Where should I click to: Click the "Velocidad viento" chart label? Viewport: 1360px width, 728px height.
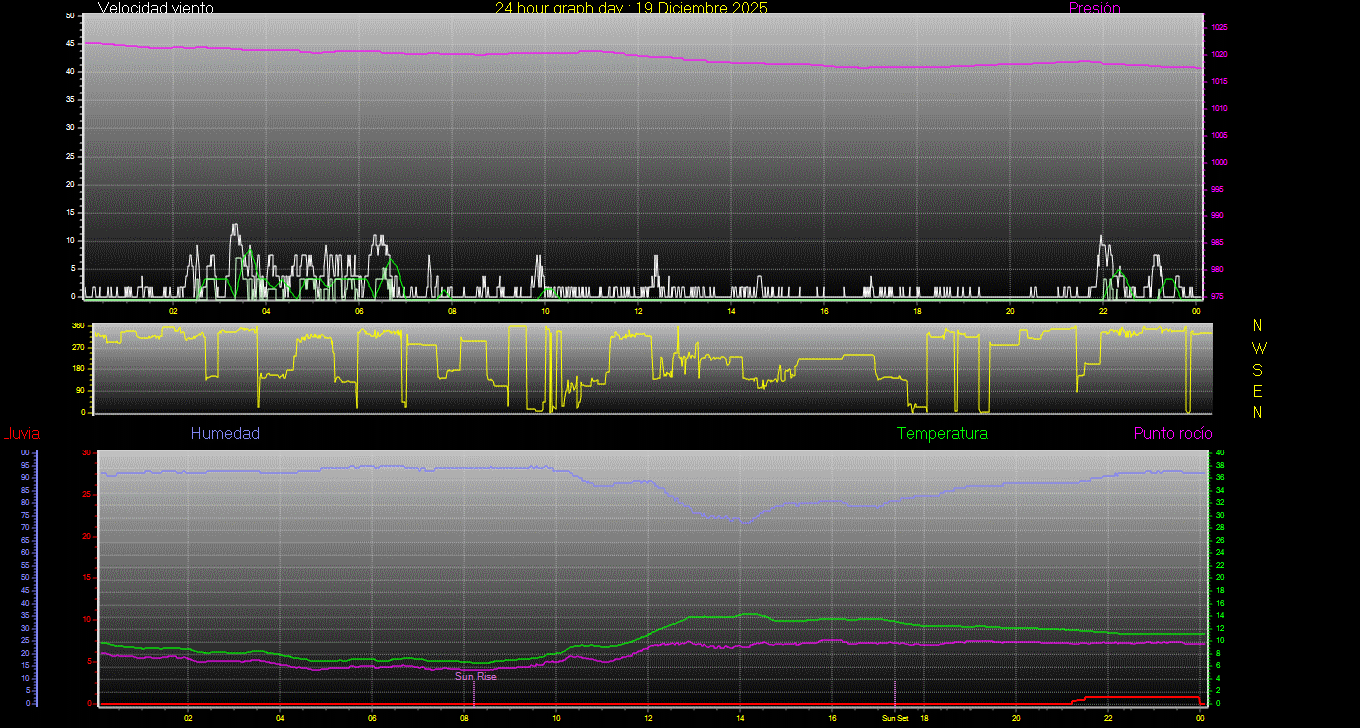point(155,8)
